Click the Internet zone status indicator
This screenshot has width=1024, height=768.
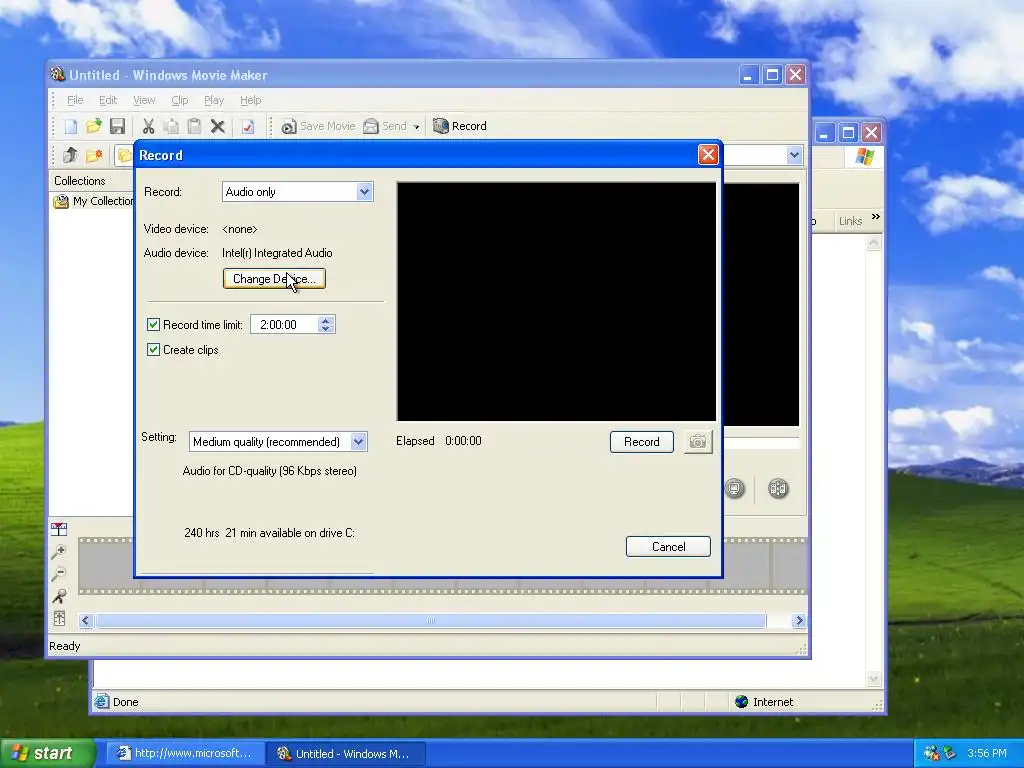point(764,702)
